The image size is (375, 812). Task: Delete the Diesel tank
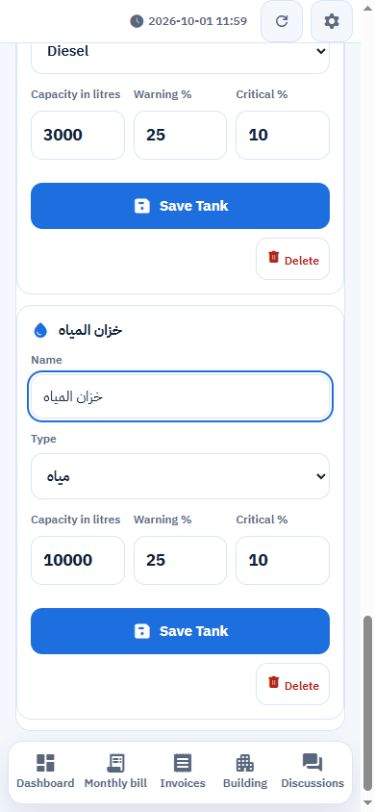click(x=293, y=259)
